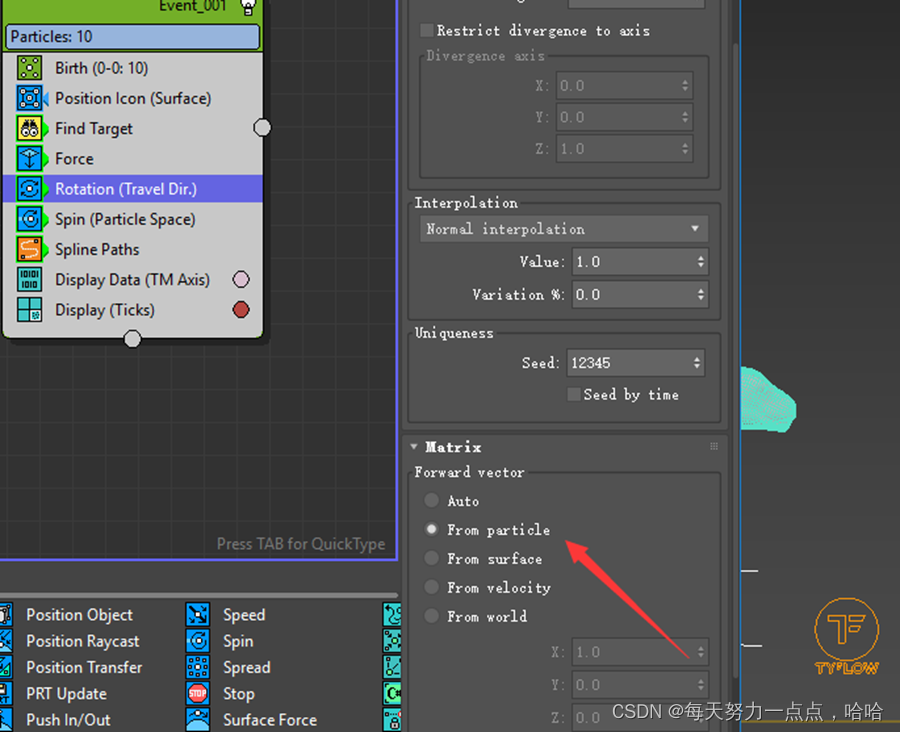Pick the Spread operator icon in depot
This screenshot has height=732, width=900.
pyautogui.click(x=198, y=667)
